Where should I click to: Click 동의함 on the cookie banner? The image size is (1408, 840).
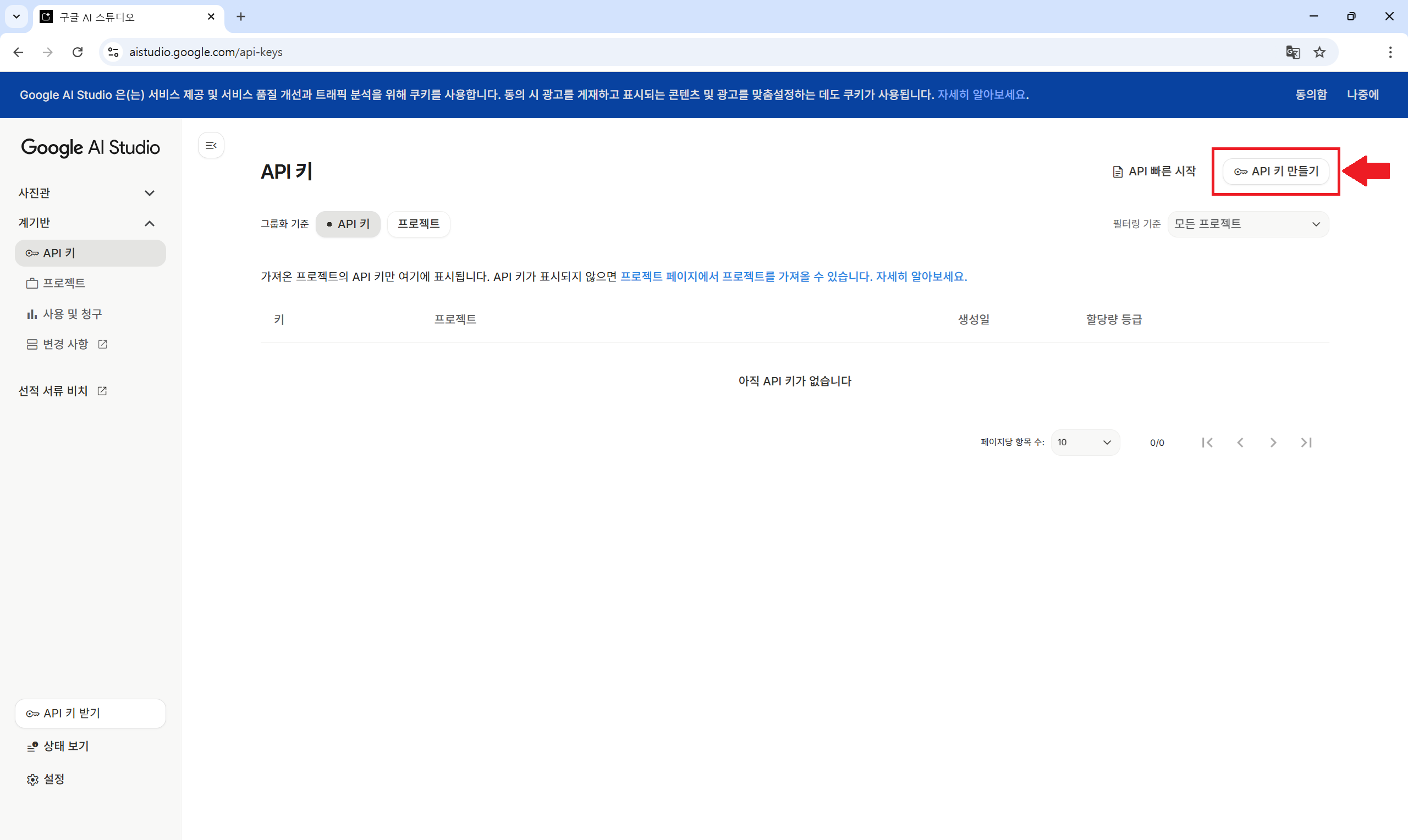[x=1311, y=95]
